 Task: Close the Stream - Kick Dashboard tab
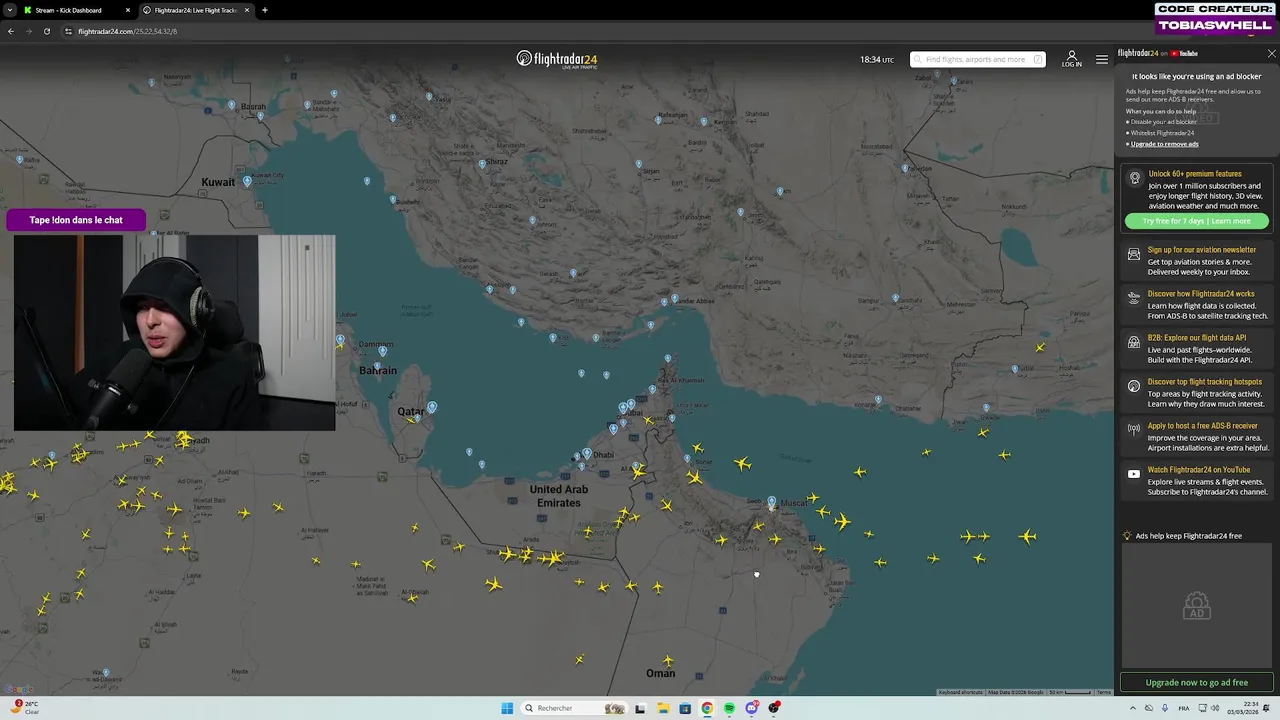(128, 10)
